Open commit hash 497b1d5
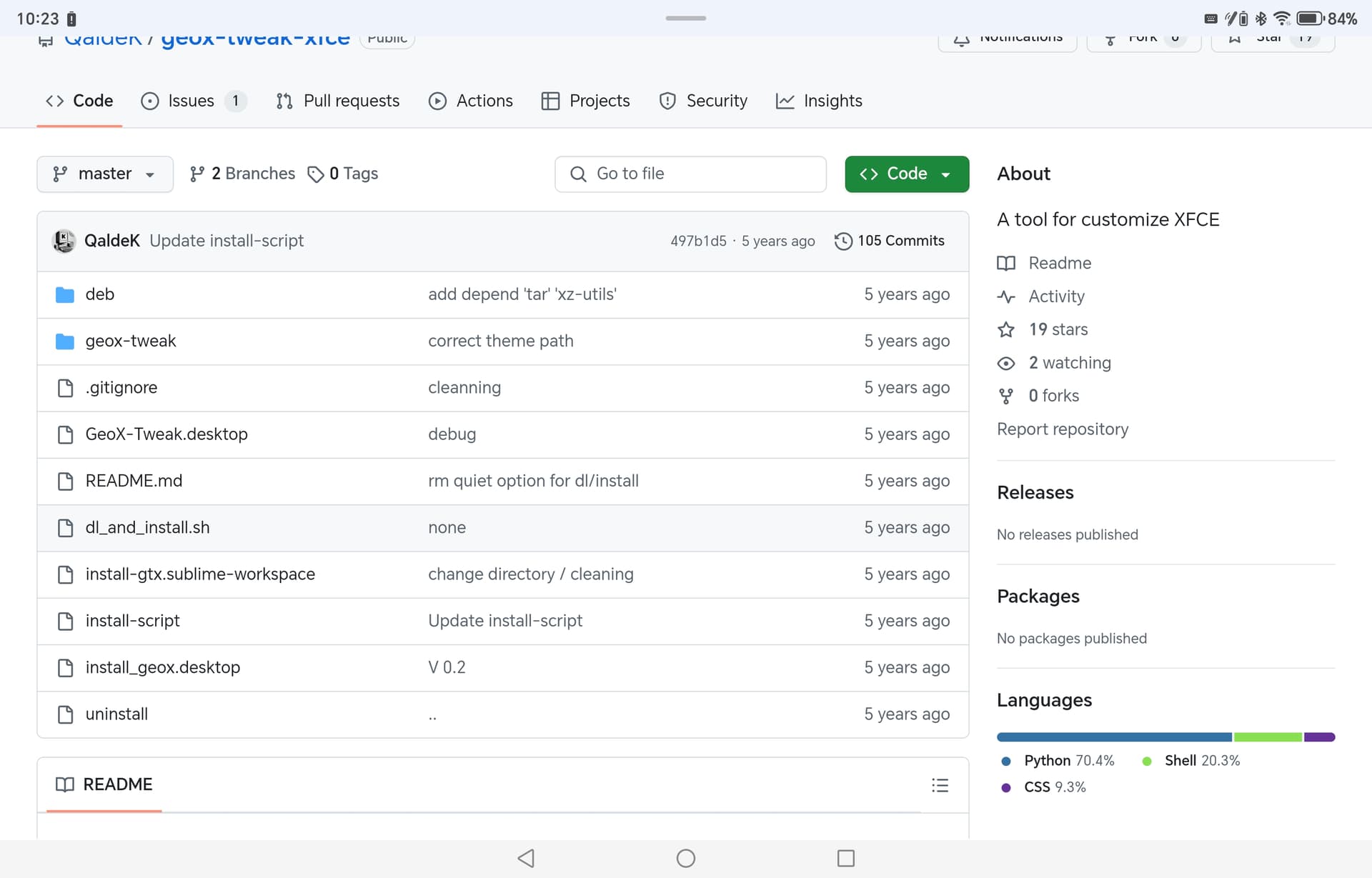The width and height of the screenshot is (1372, 878). click(x=698, y=241)
